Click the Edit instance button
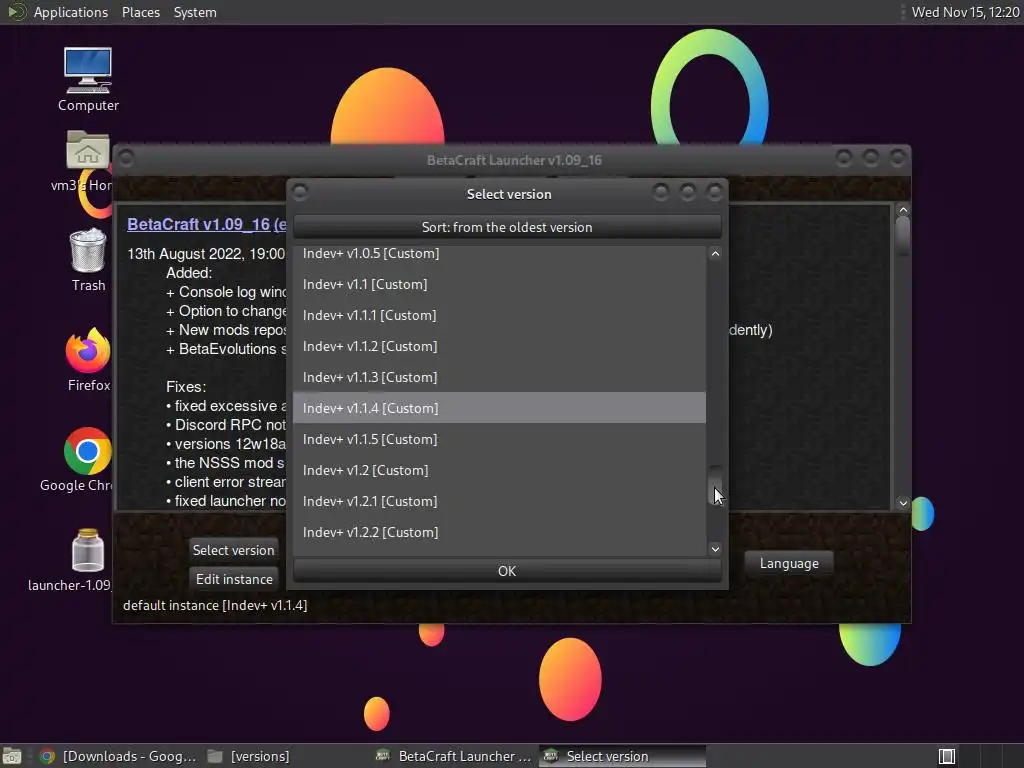This screenshot has height=768, width=1024. click(x=234, y=579)
